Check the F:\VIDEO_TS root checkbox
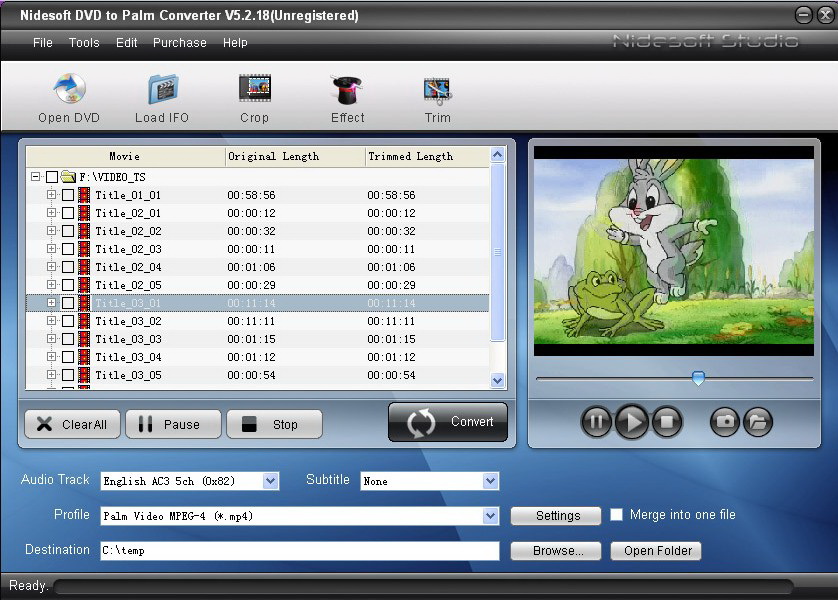This screenshot has height=600, width=838. (52, 177)
